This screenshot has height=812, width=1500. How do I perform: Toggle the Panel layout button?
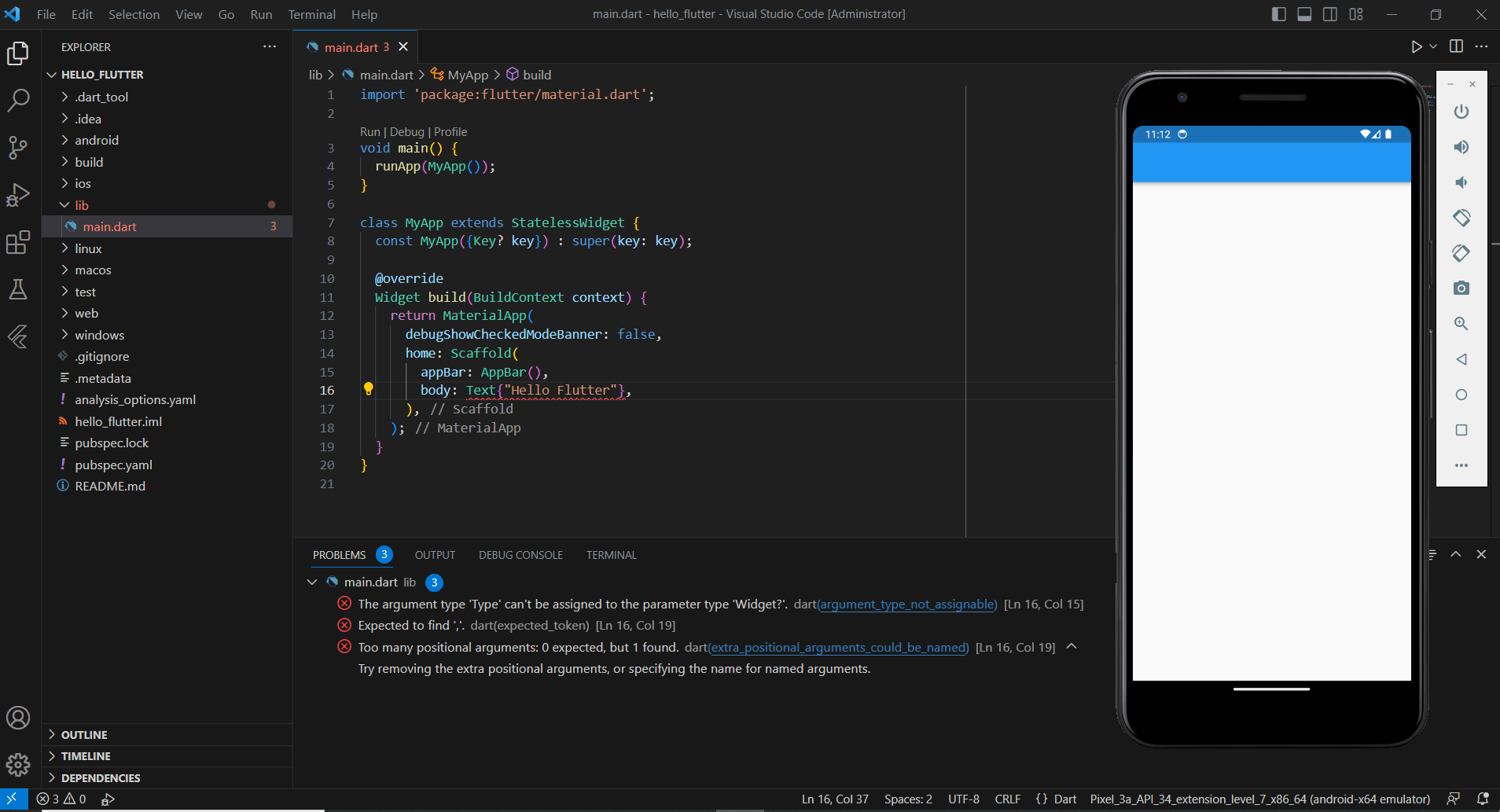pos(1304,14)
